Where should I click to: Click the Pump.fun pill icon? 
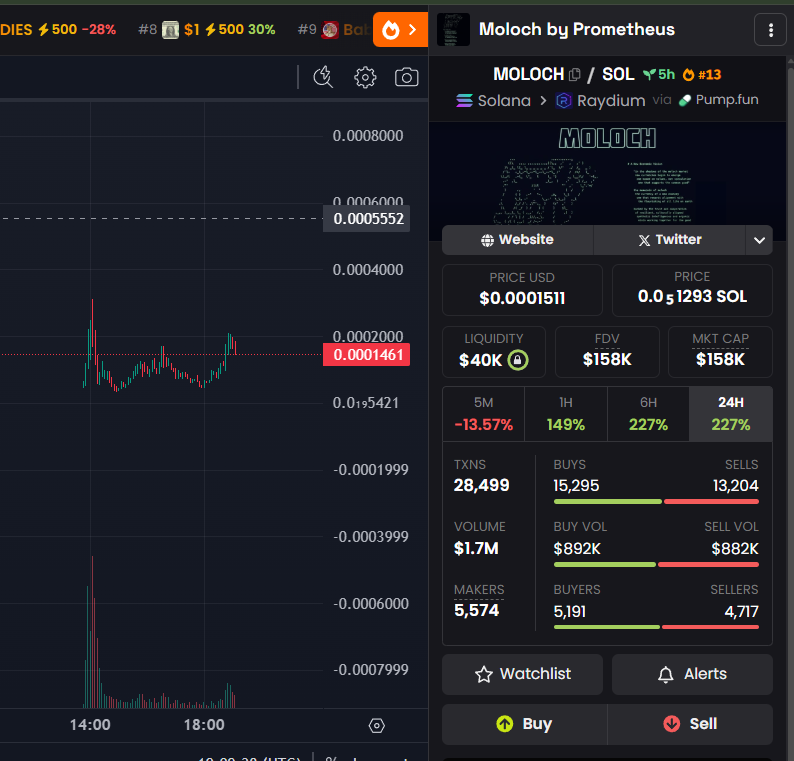coord(685,100)
